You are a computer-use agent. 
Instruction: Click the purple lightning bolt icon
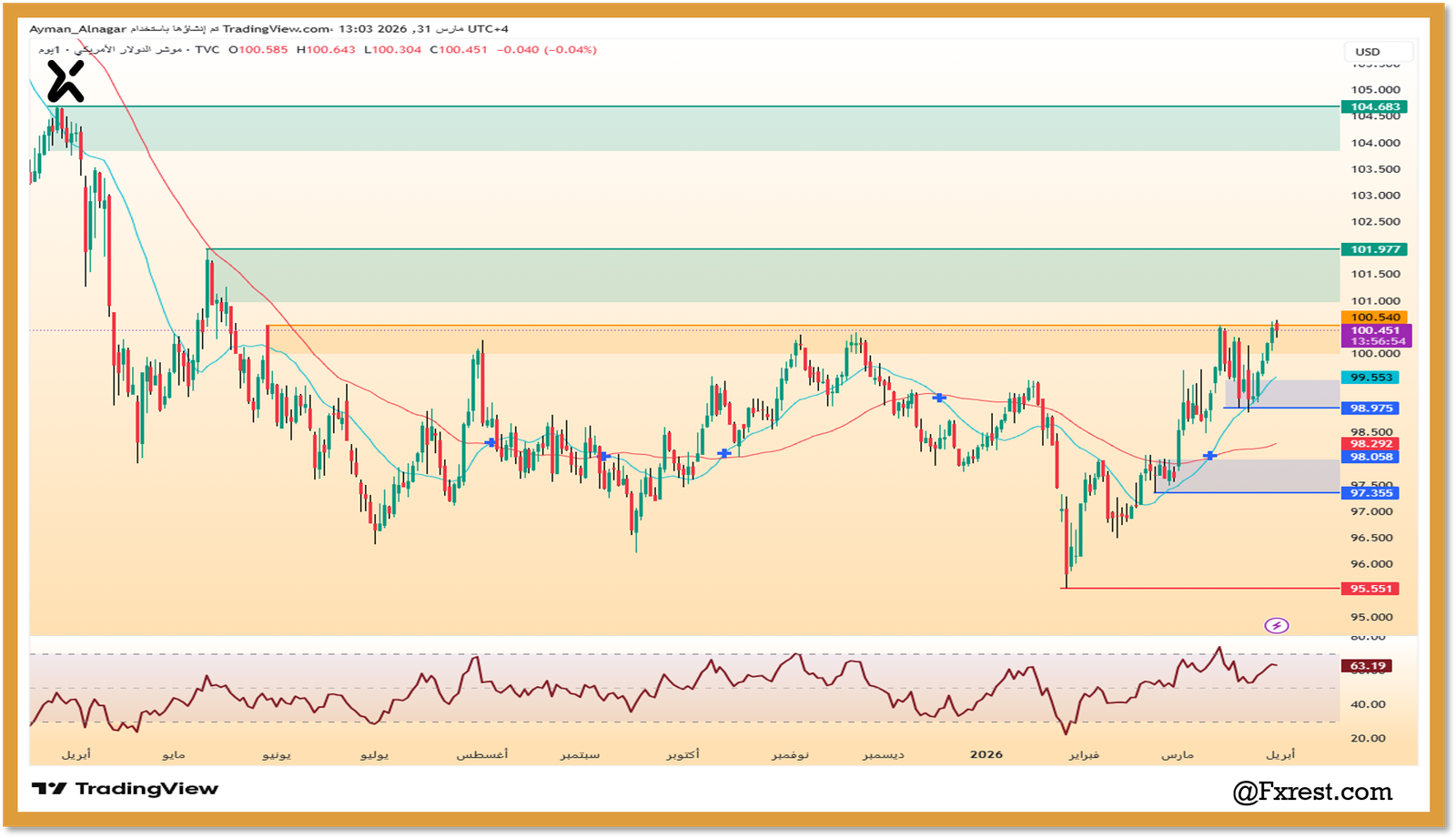[1277, 625]
